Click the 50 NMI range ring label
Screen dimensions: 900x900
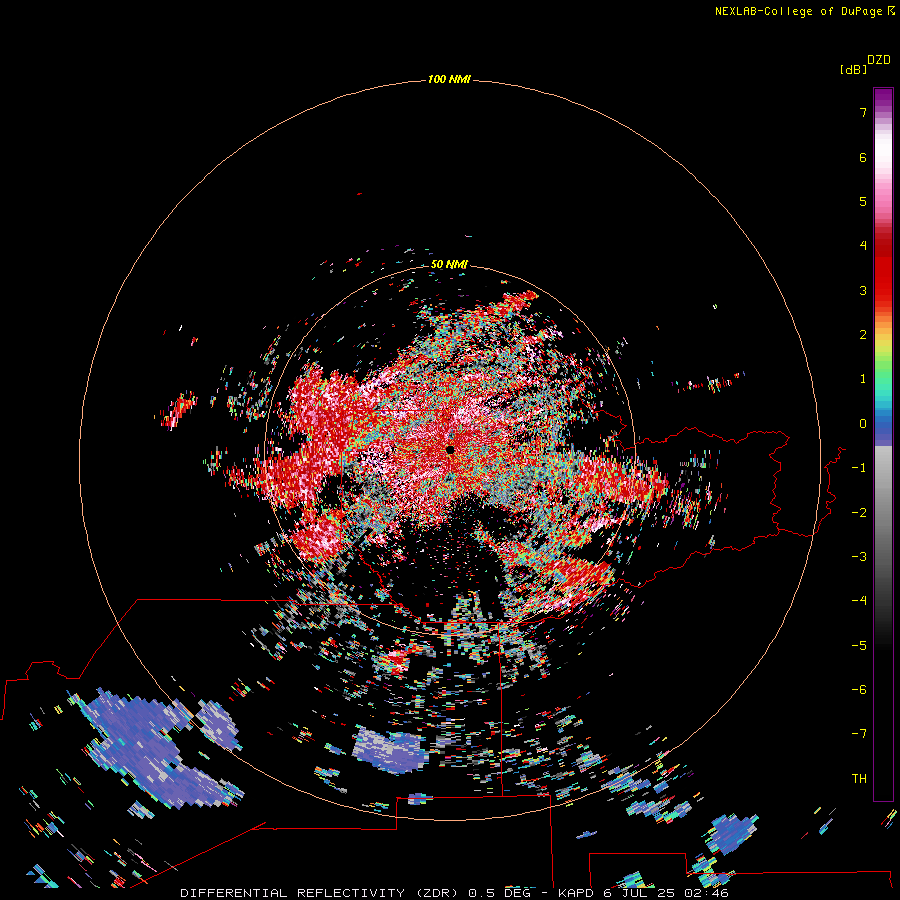click(x=449, y=264)
